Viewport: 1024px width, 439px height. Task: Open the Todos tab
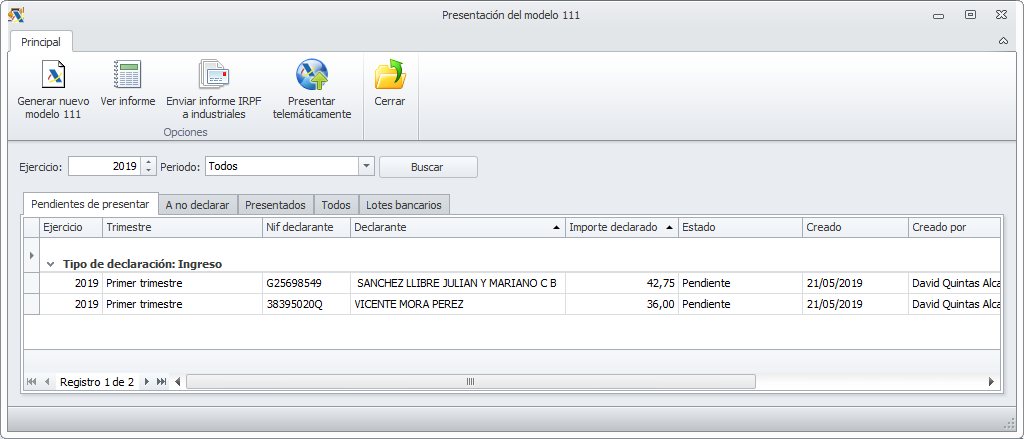click(336, 205)
